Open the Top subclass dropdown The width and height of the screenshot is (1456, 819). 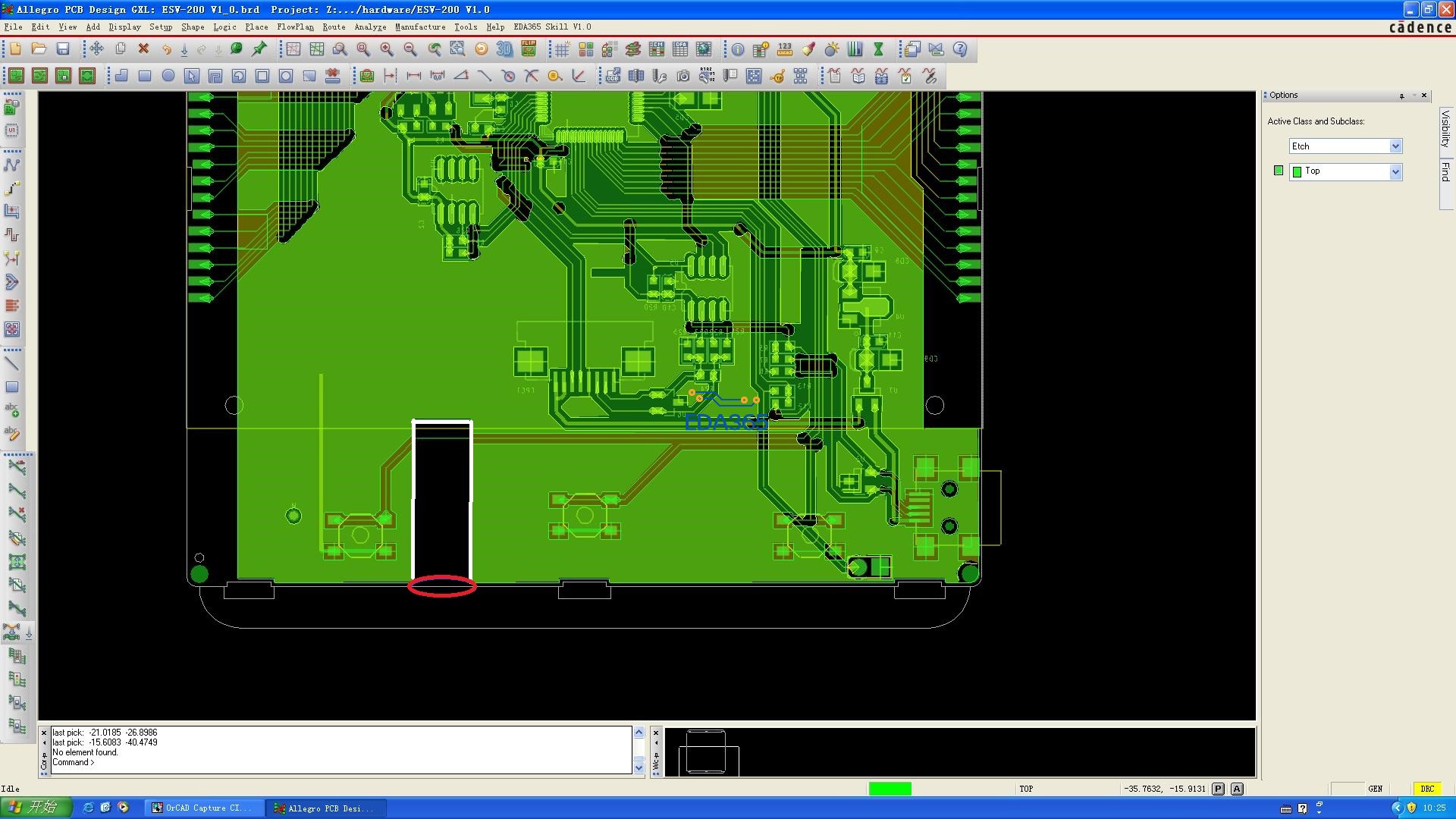click(1395, 172)
